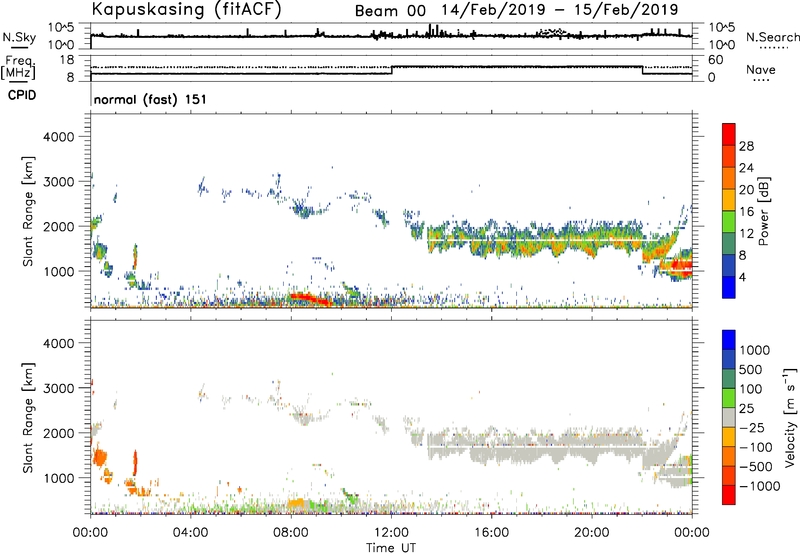Click the N.Sky legend label
This screenshot has width=800, height=554.
click(19, 37)
